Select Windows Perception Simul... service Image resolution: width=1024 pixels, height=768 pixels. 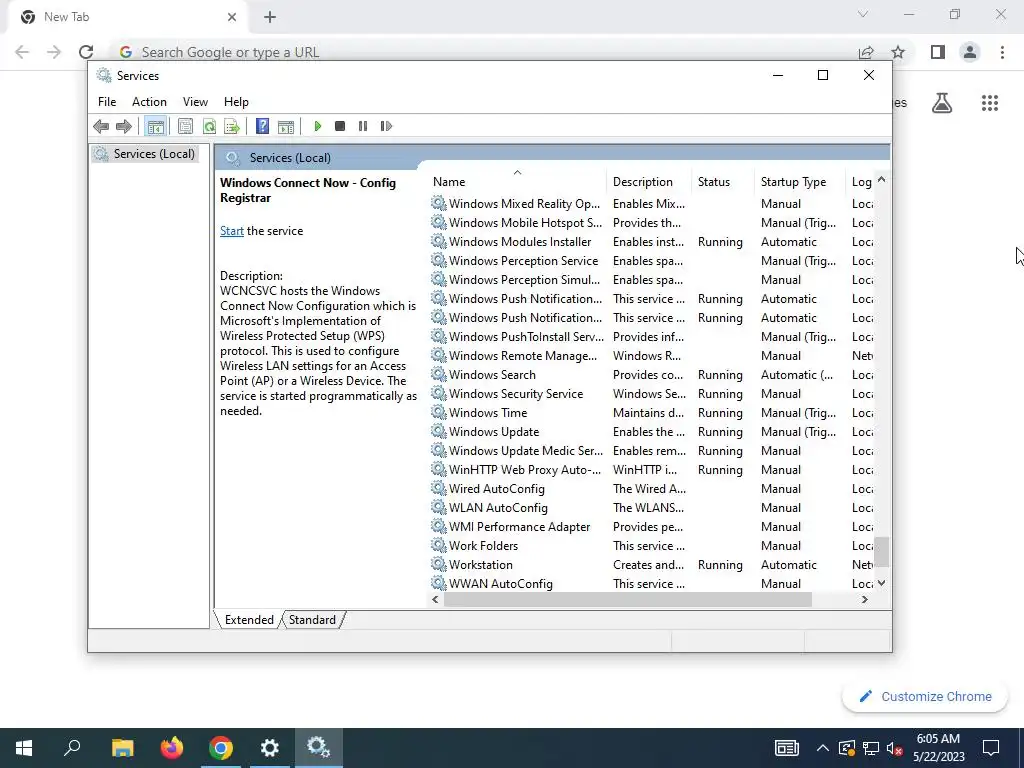pos(652,280)
